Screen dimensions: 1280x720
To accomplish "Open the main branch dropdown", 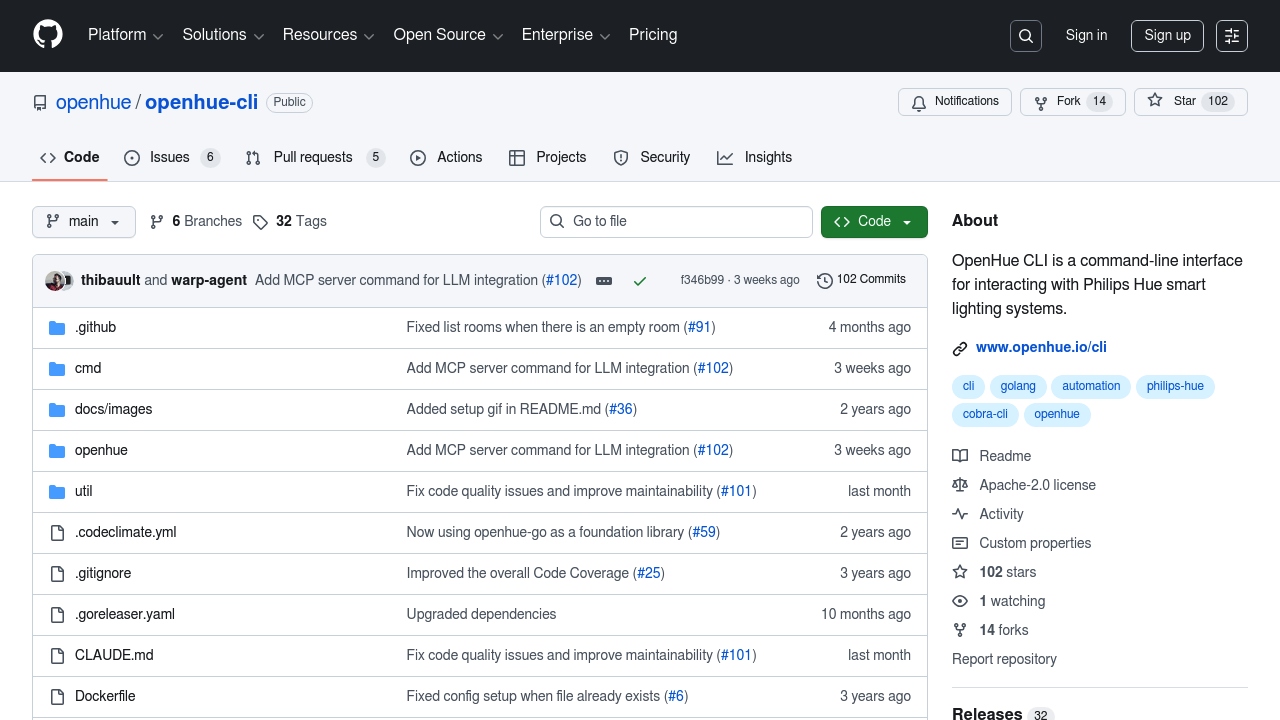I will [84, 222].
